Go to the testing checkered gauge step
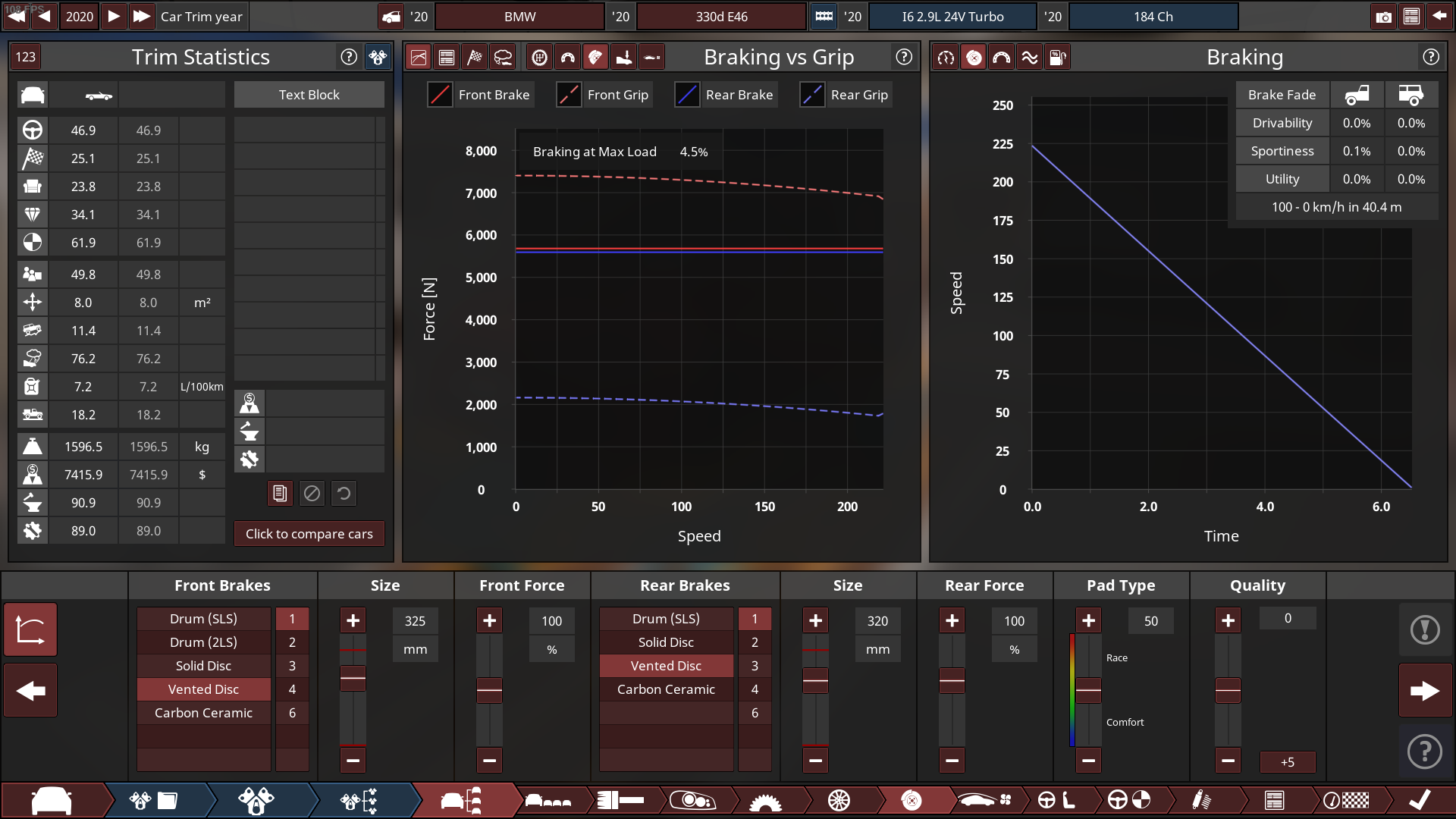Image resolution: width=1456 pixels, height=819 pixels. point(1346,800)
